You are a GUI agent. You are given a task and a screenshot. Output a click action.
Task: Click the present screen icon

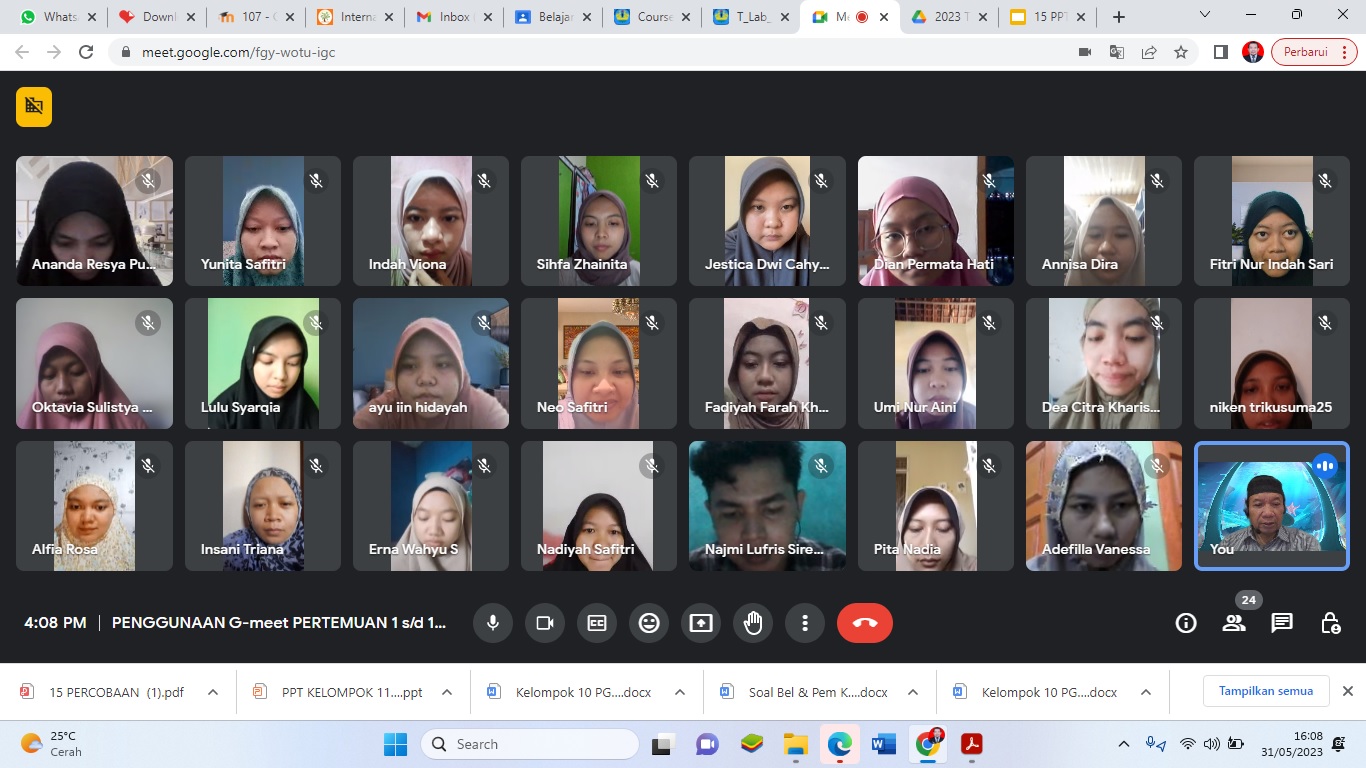[701, 623]
